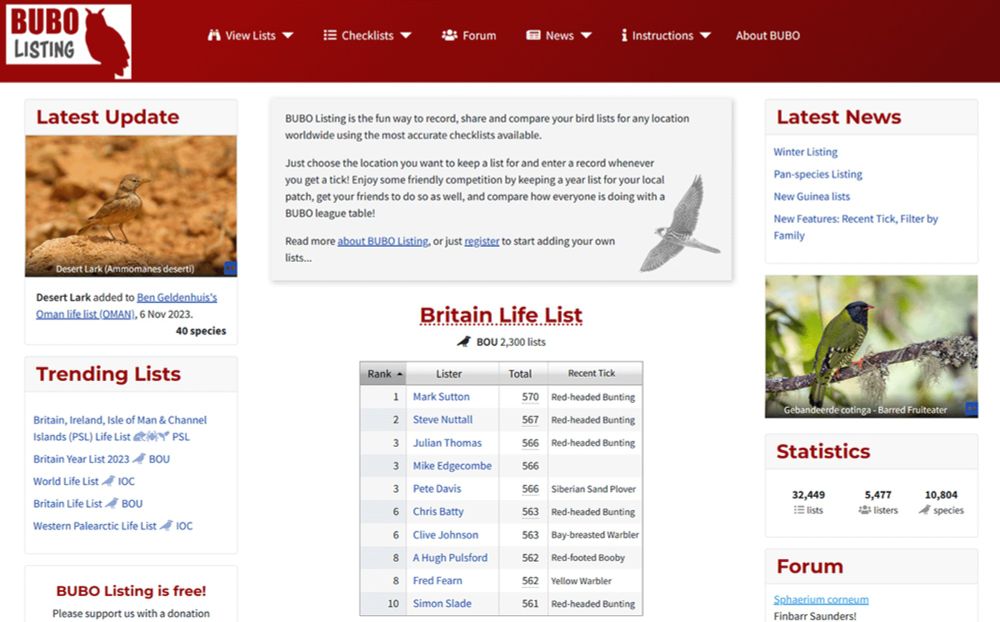Click the blue badge on the Barred Fruiteater photo
This screenshot has height=622, width=1000.
(x=971, y=409)
